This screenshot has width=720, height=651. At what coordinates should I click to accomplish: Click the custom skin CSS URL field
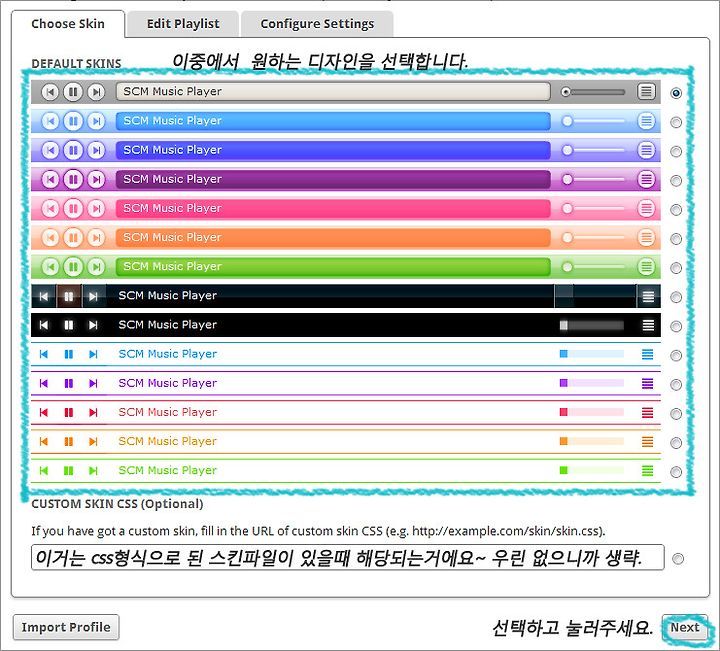[x=348, y=557]
